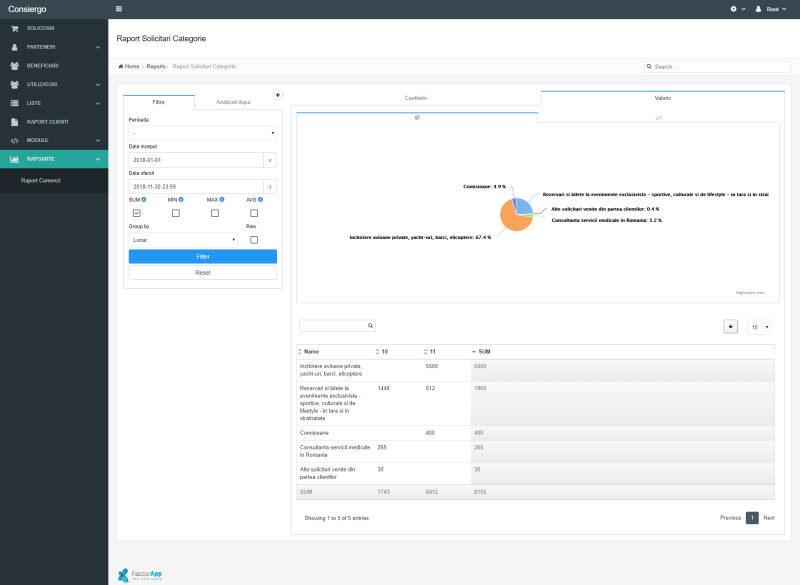Open the Analizati dupa tab
The image size is (800, 585).
pyautogui.click(x=233, y=102)
